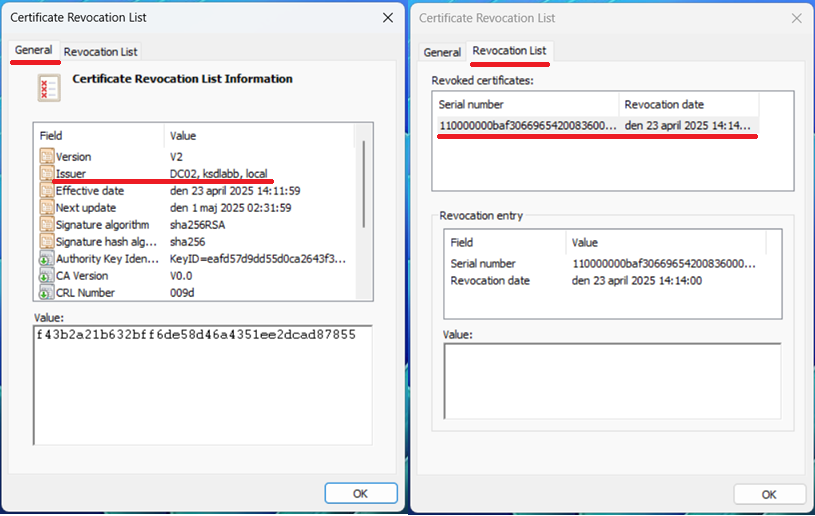Click revocation date den 23 april 2025 14:14... in list
The width and height of the screenshot is (815, 516).
tap(688, 125)
